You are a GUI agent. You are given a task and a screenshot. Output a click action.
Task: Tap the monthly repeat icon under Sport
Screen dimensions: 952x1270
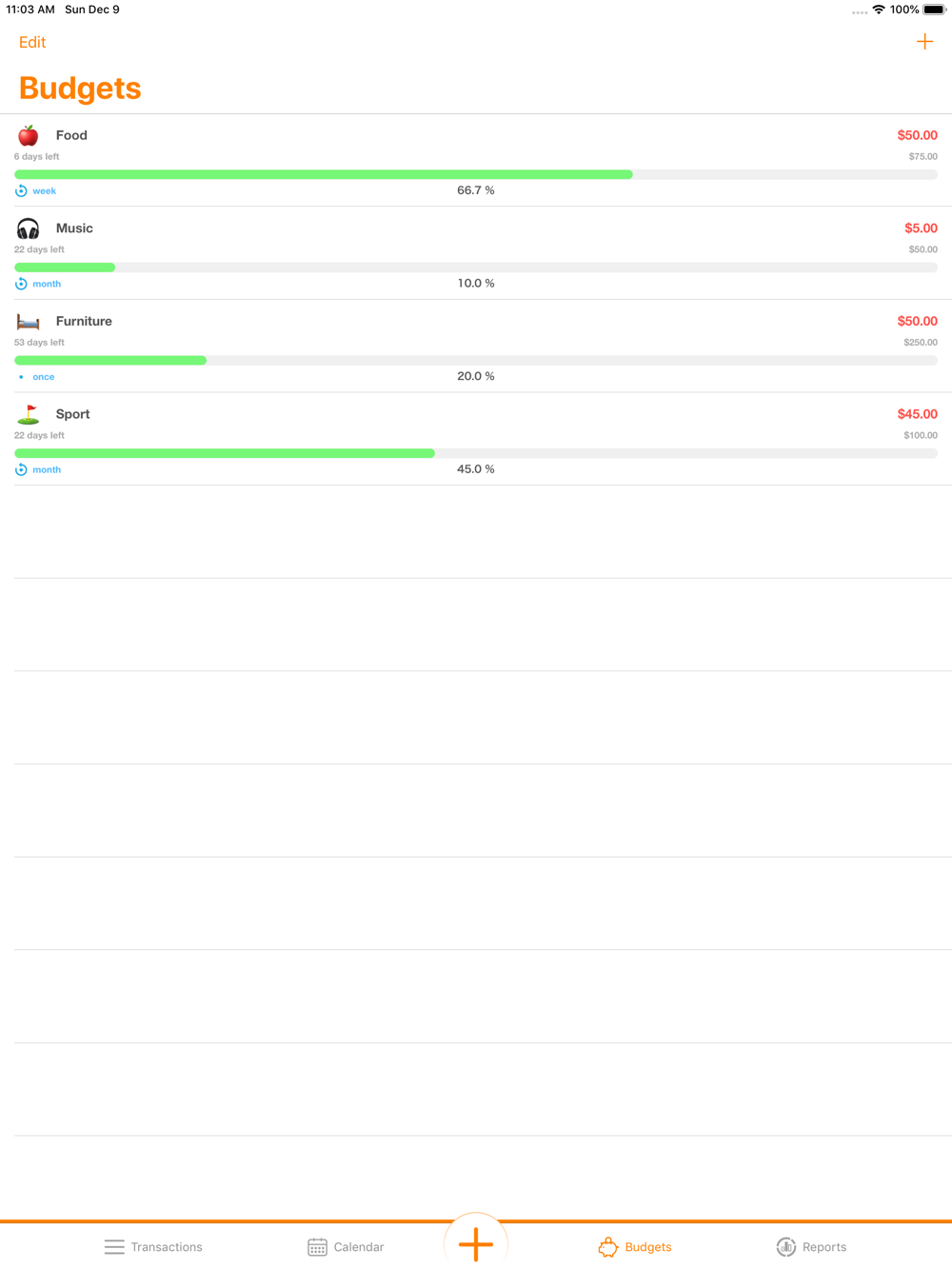pyautogui.click(x=21, y=469)
